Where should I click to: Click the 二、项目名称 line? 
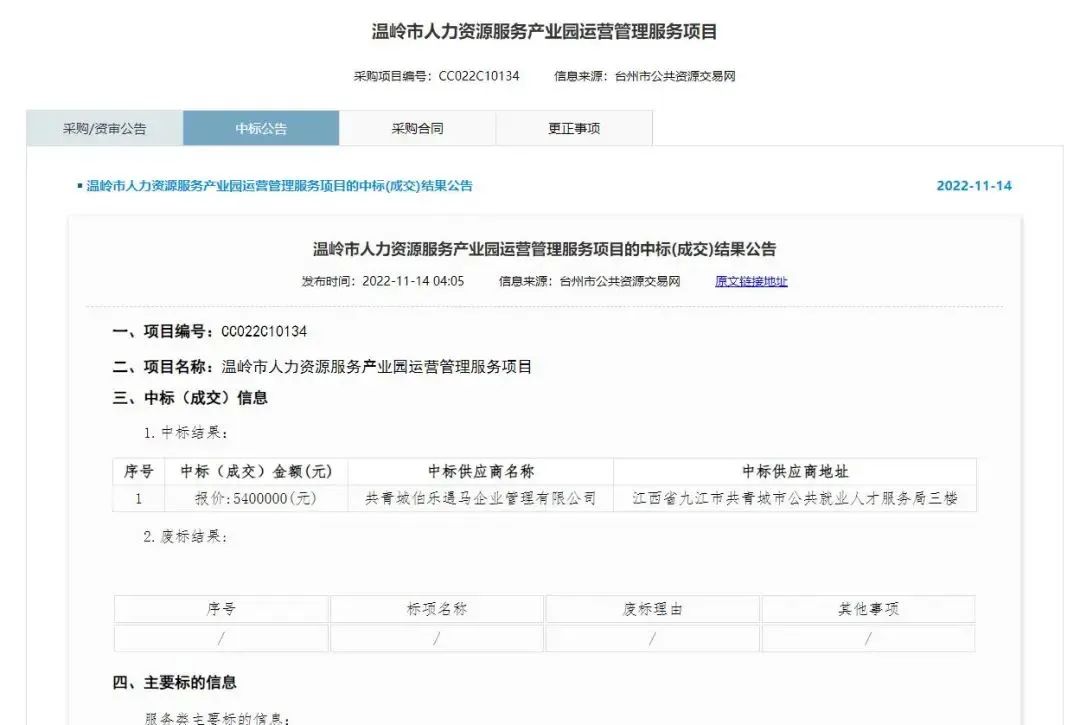tap(322, 366)
